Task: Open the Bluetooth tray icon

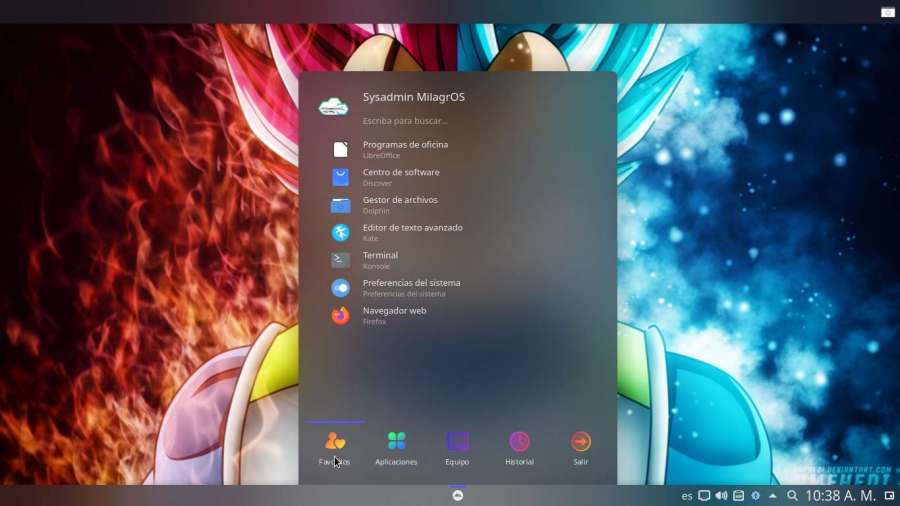Action: (756, 496)
